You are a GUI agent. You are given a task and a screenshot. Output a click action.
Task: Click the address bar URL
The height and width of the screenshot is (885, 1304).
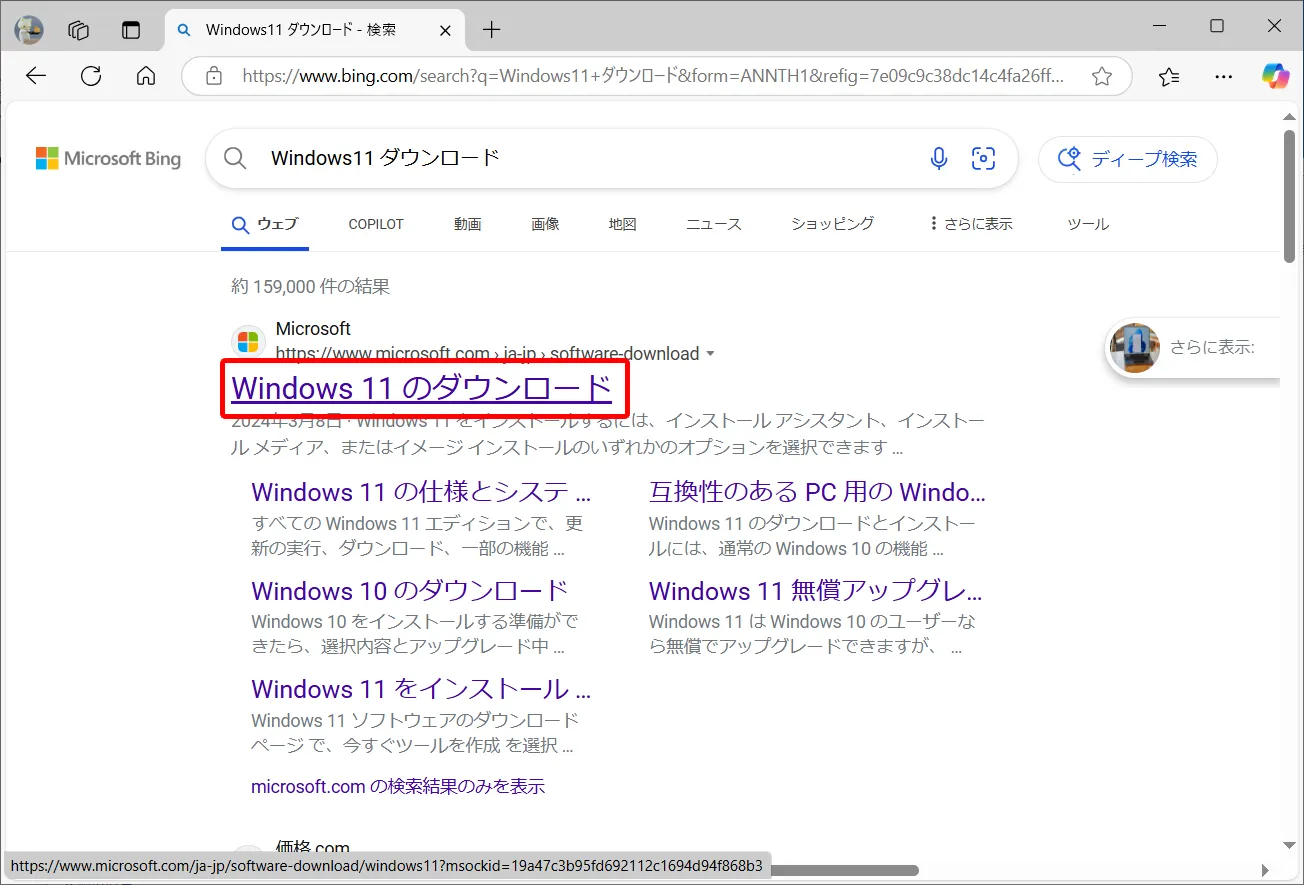point(653,76)
